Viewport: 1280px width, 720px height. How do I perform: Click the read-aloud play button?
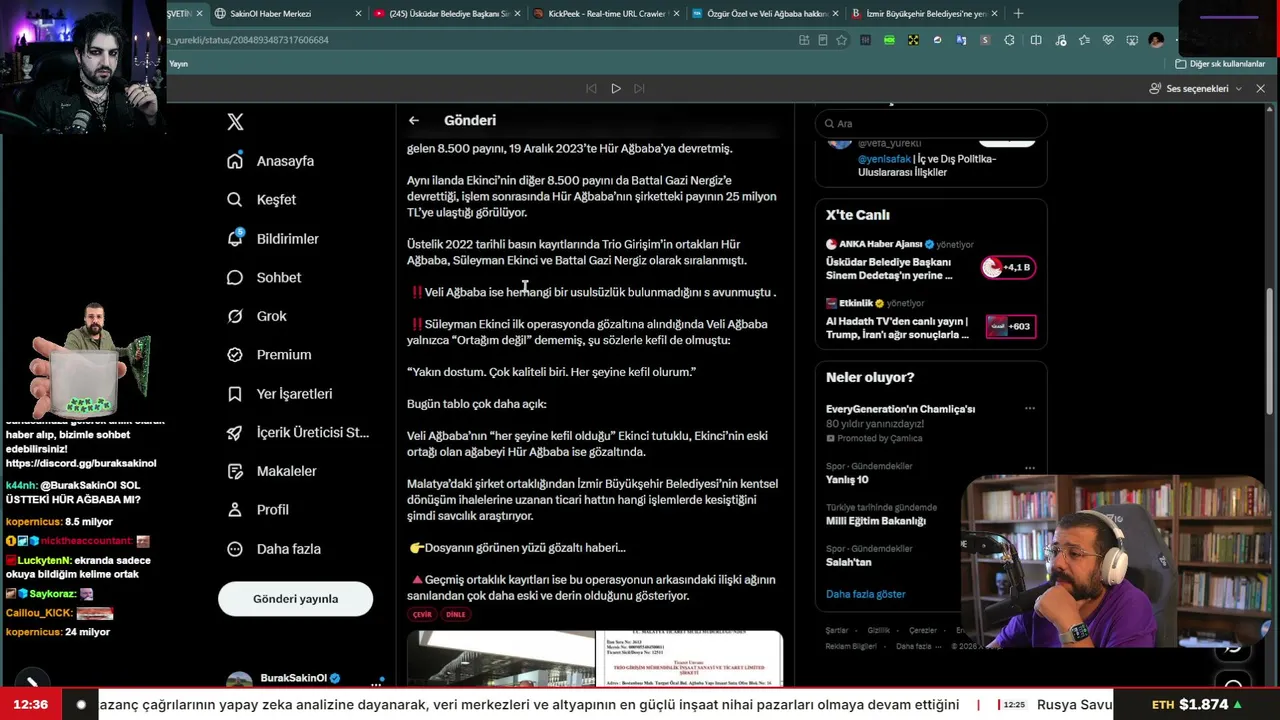(616, 88)
